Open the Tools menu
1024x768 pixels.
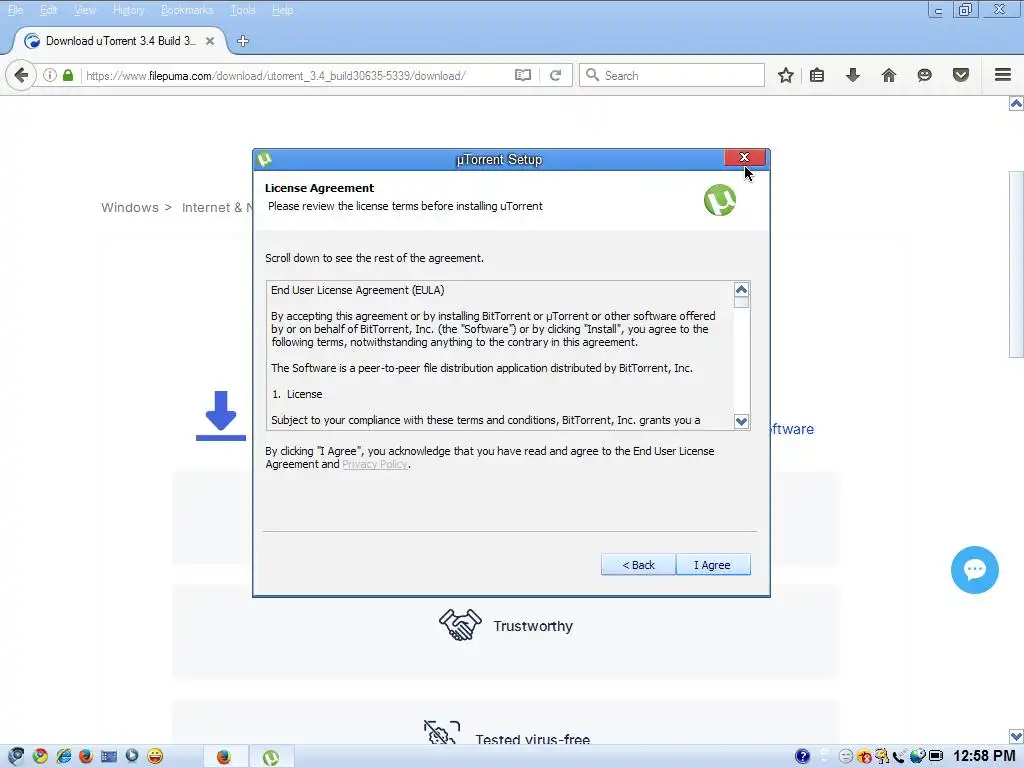pos(243,10)
